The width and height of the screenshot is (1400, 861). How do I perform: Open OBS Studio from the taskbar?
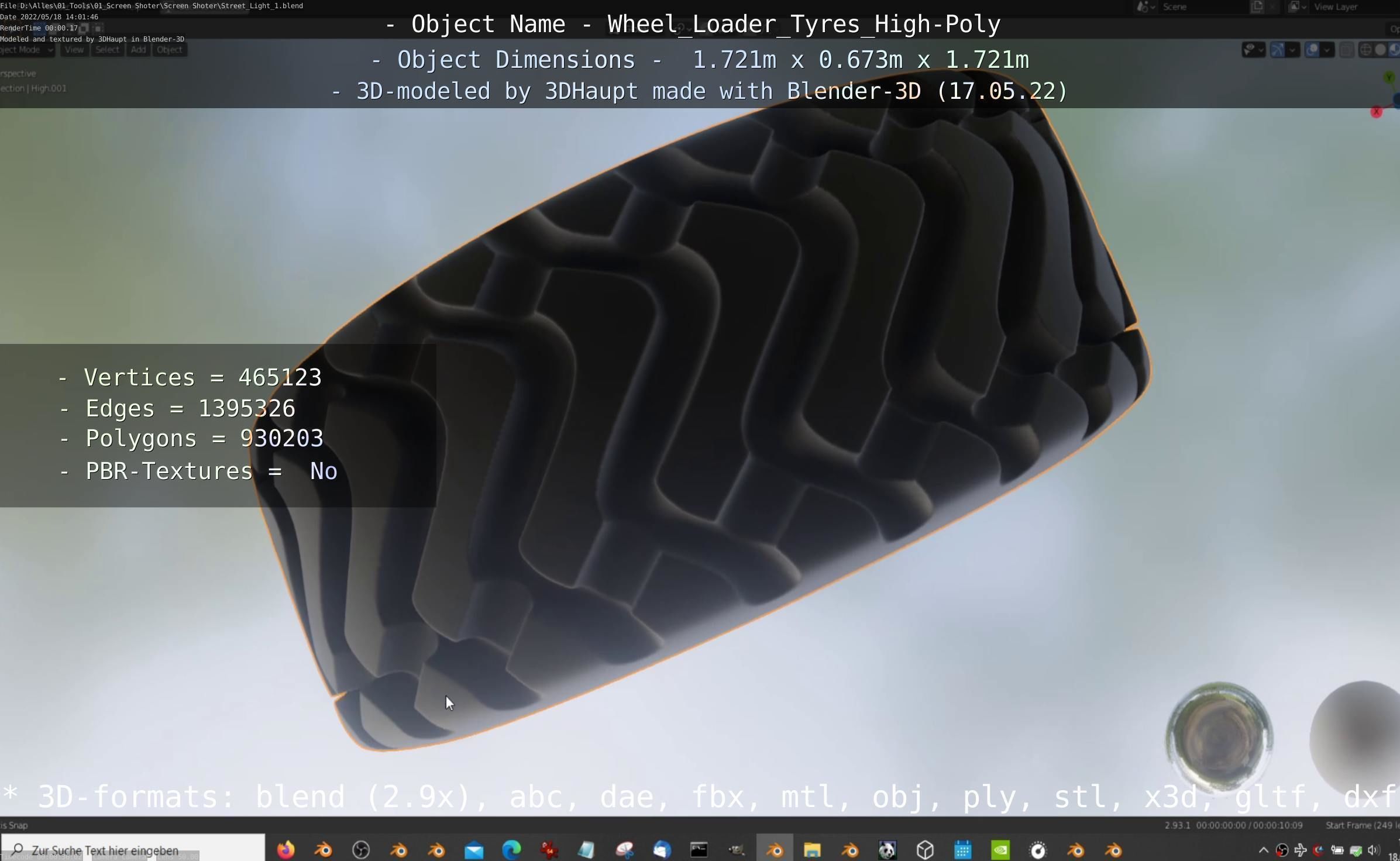pyautogui.click(x=361, y=849)
